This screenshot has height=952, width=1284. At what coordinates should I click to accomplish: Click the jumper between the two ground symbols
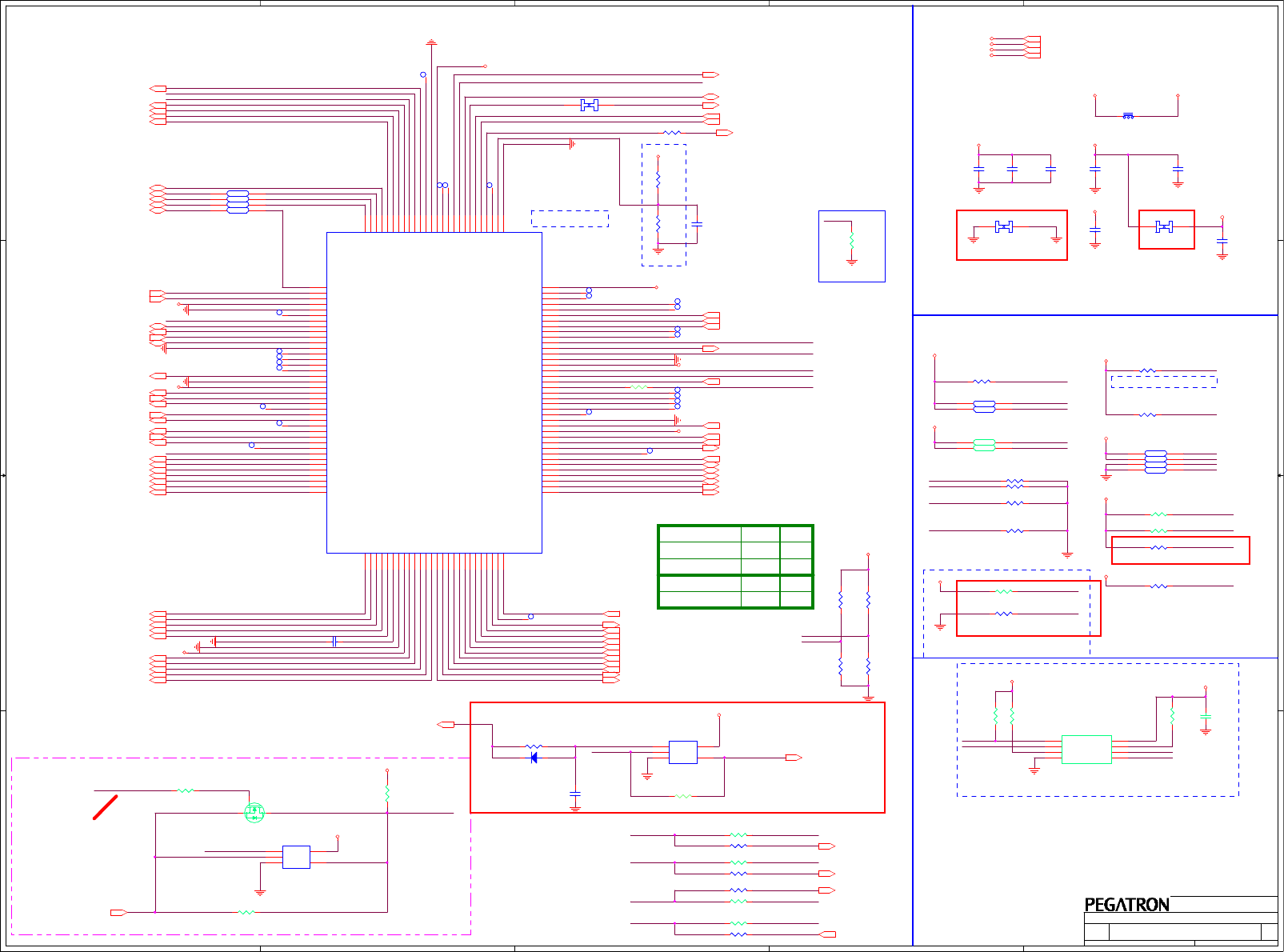pyautogui.click(x=1004, y=227)
